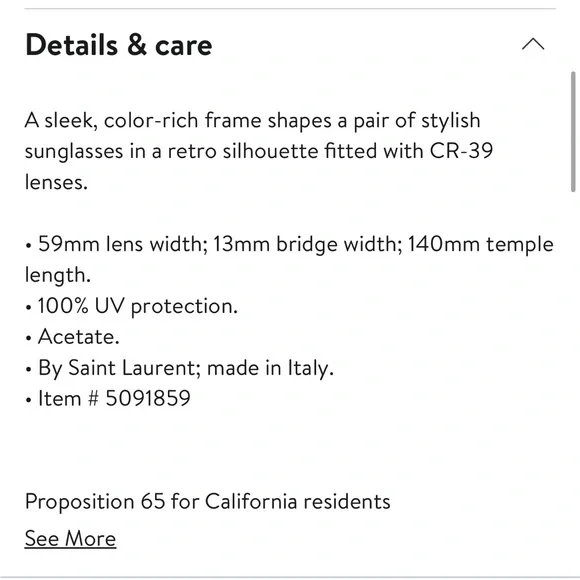
Task: Click the vertical scrollbar thumb
Action: (573, 132)
